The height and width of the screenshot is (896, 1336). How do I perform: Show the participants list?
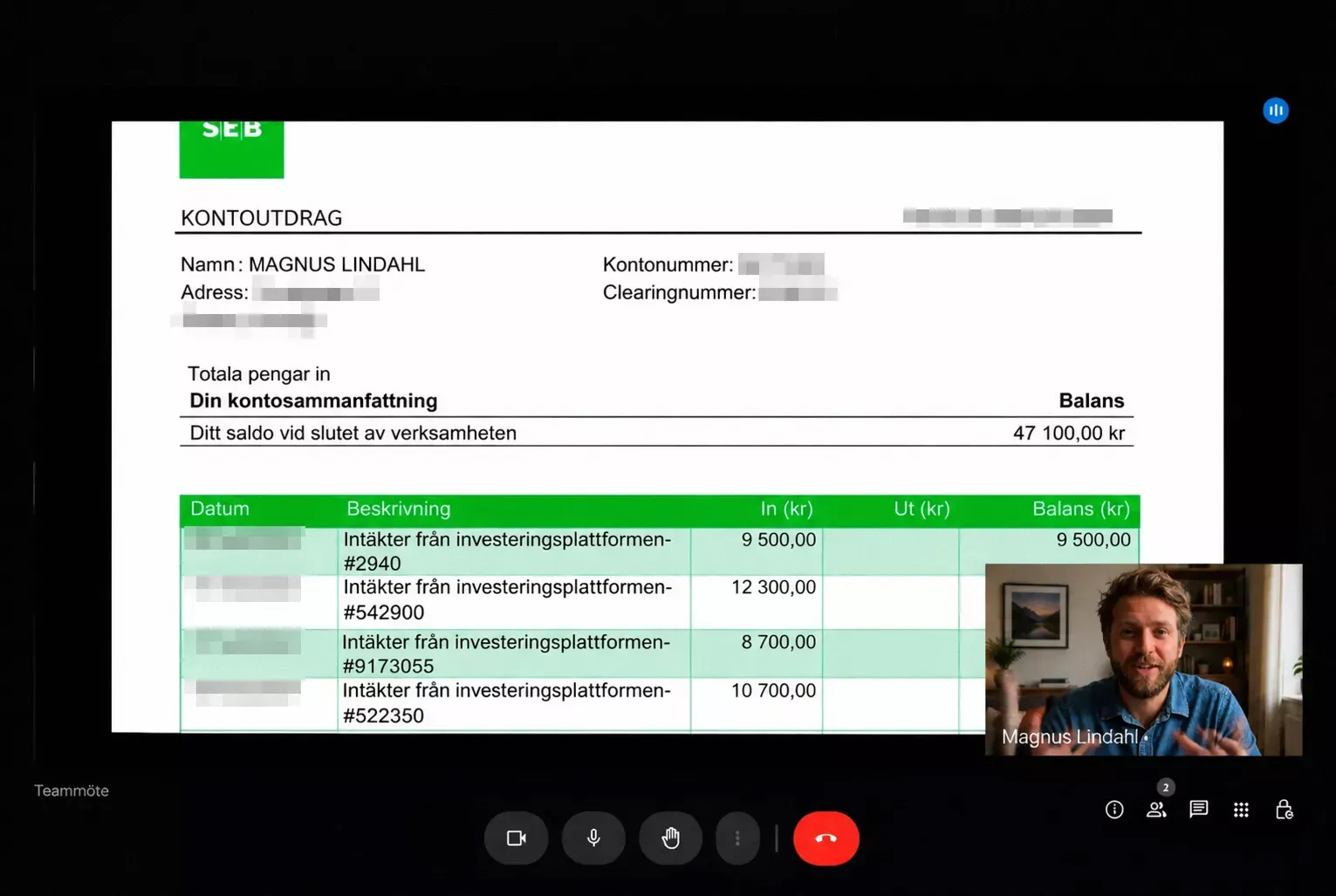1156,810
